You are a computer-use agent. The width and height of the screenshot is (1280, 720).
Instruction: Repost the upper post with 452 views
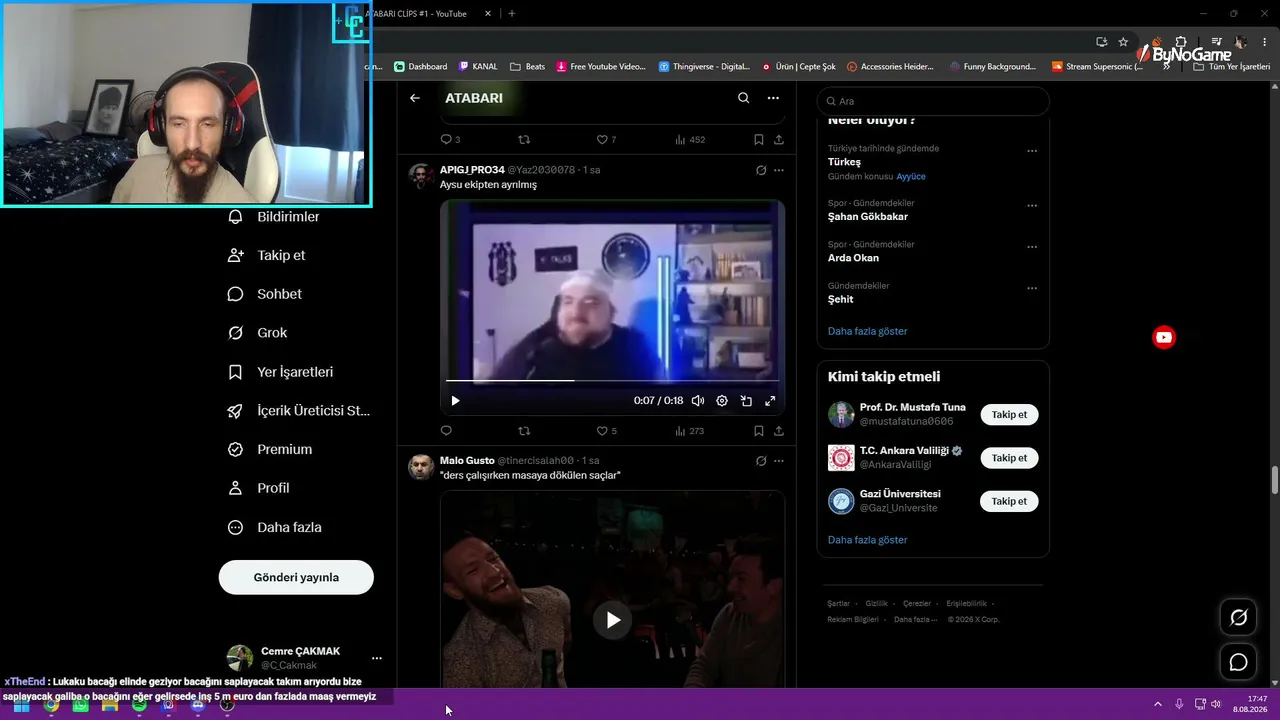[x=524, y=140]
